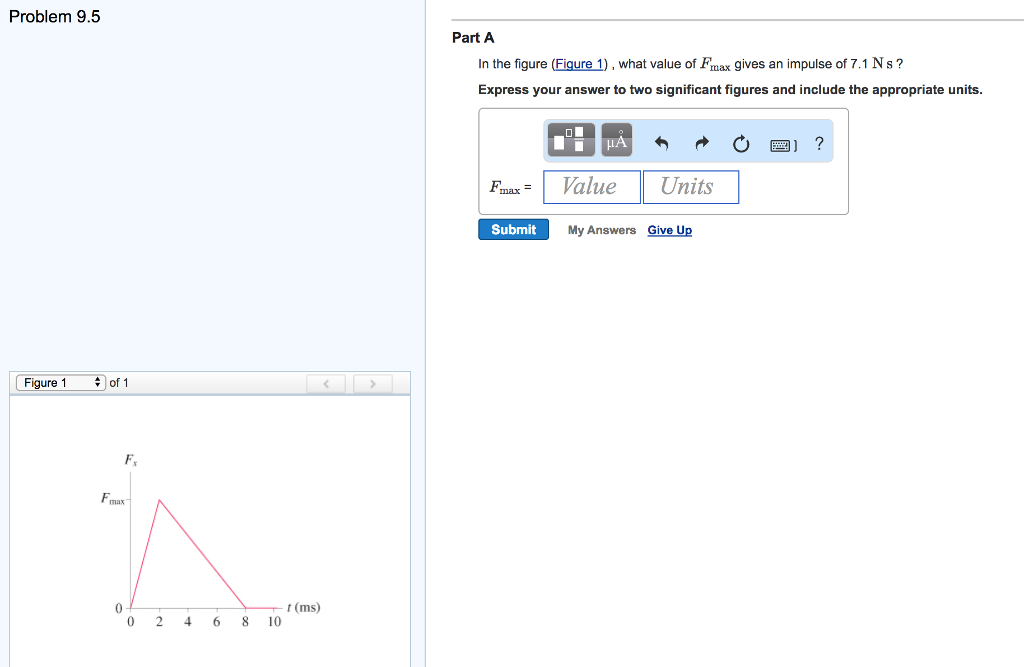
Task: Click the Units input field
Action: tap(690, 186)
